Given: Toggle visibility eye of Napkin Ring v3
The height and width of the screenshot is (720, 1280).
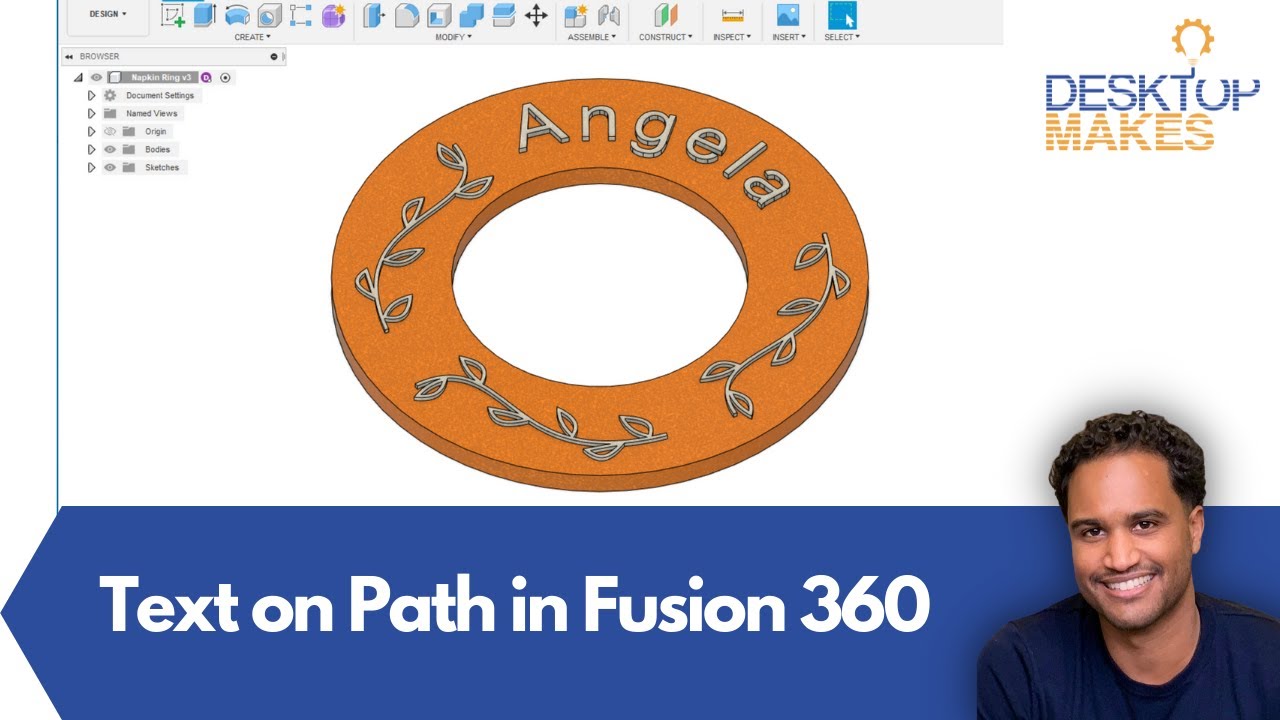Looking at the screenshot, I should point(97,77).
